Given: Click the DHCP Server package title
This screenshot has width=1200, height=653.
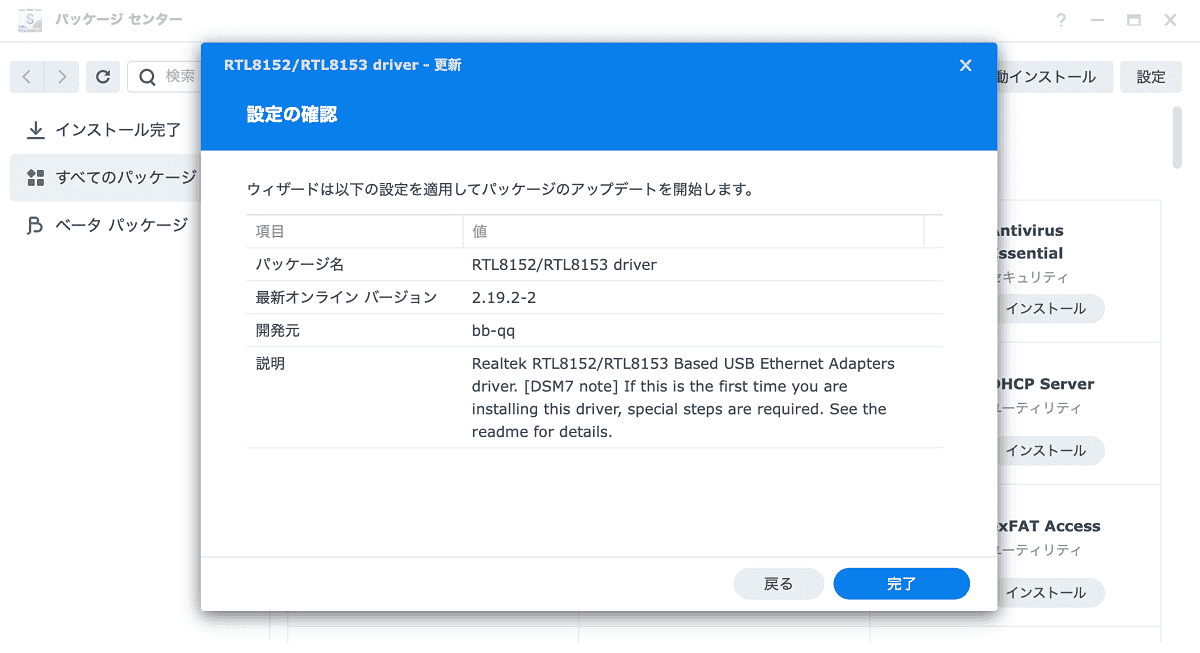Looking at the screenshot, I should pos(1045,384).
